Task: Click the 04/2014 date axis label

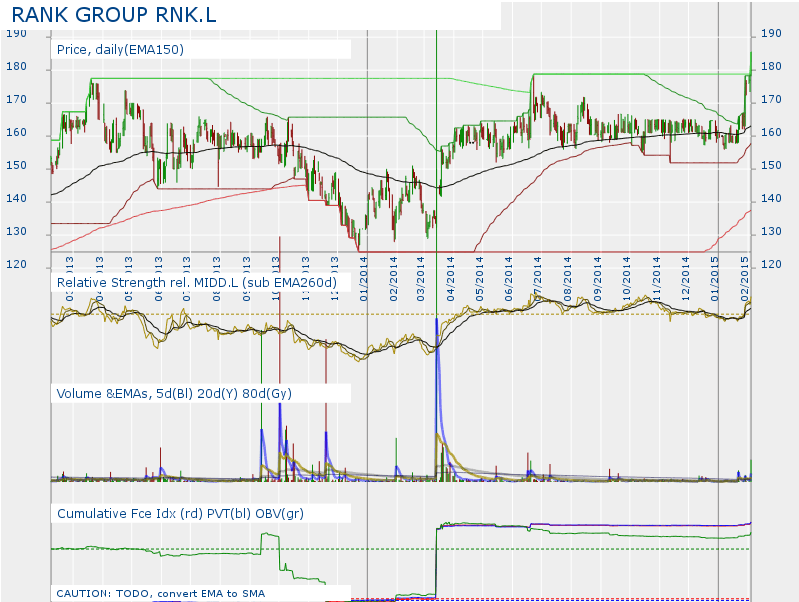Action: coord(450,279)
